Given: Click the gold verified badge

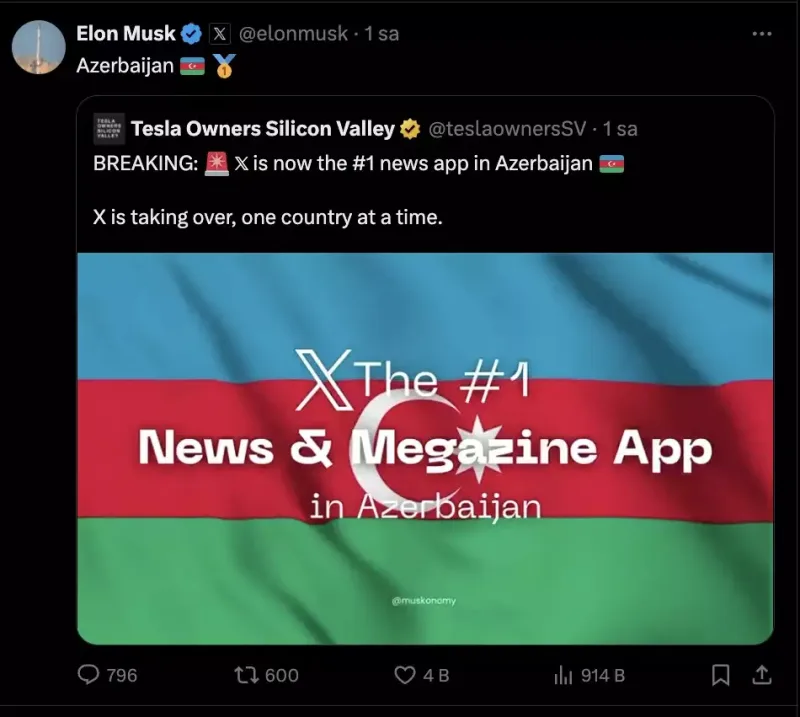Looking at the screenshot, I should (x=410, y=129).
